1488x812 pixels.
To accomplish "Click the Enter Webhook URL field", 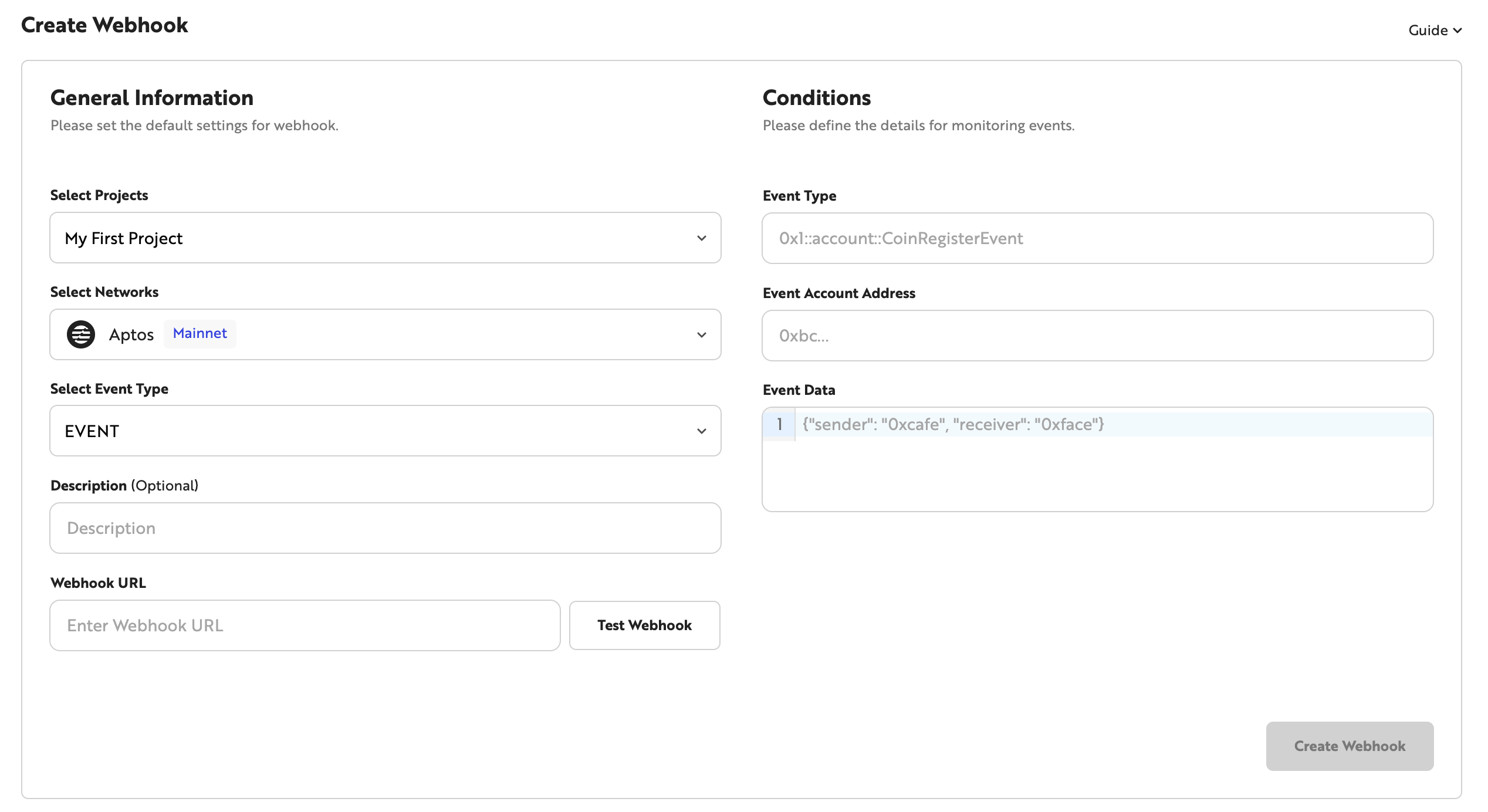I will coord(305,625).
